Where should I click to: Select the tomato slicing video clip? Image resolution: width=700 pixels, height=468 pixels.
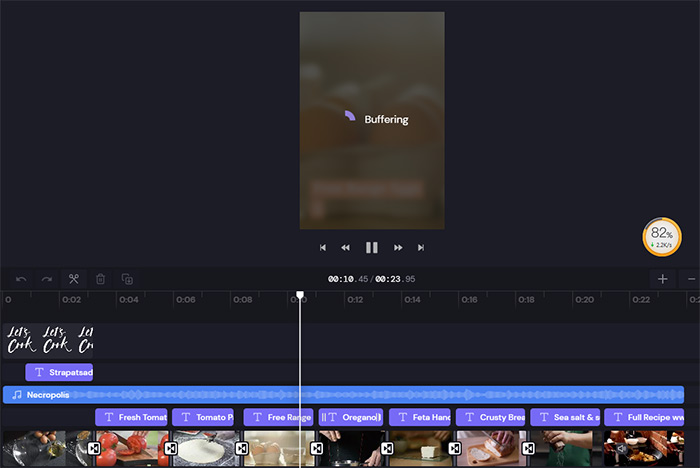[x=132, y=448]
